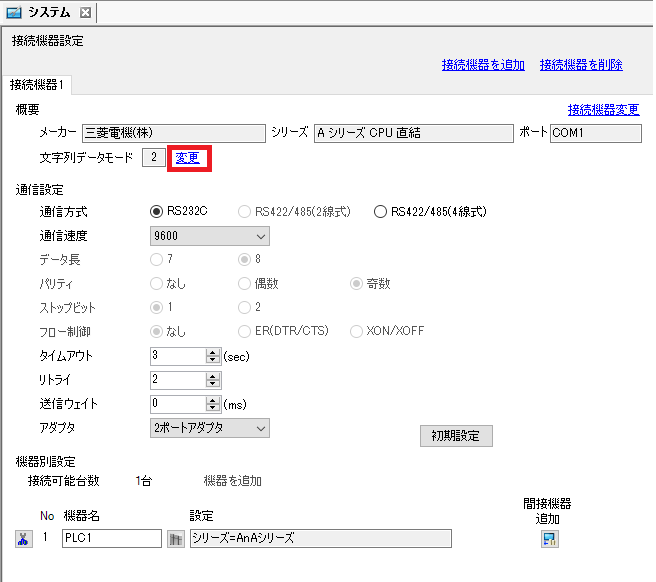
Task: Click the 送信ウェイト input field
Action: [178, 404]
